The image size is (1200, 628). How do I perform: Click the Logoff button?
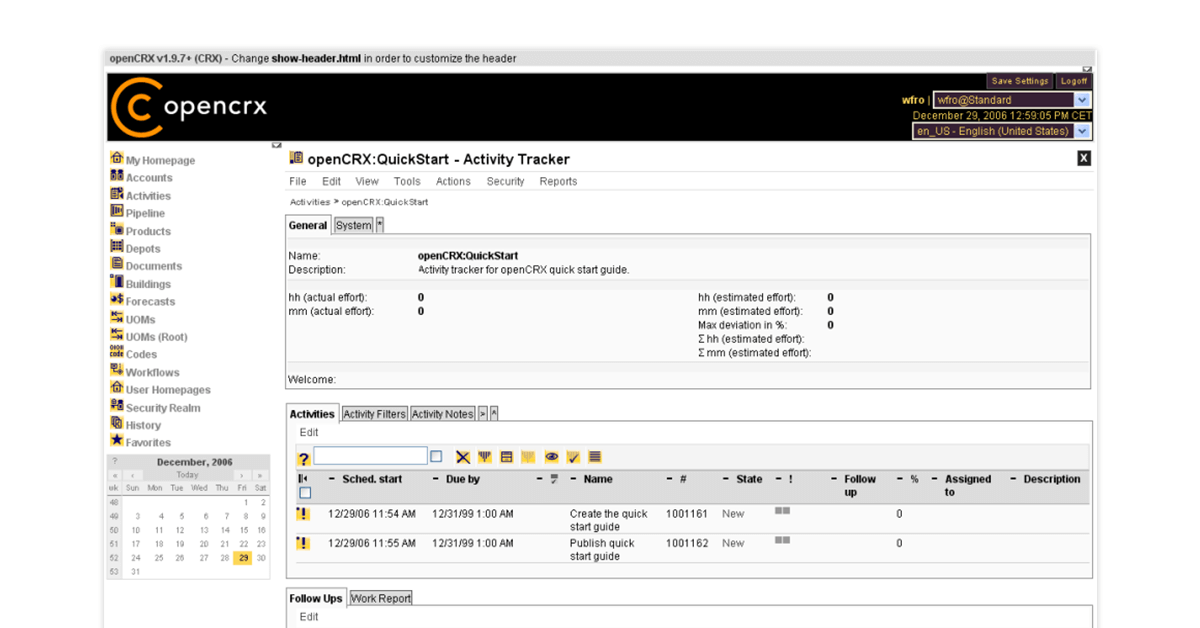1074,81
